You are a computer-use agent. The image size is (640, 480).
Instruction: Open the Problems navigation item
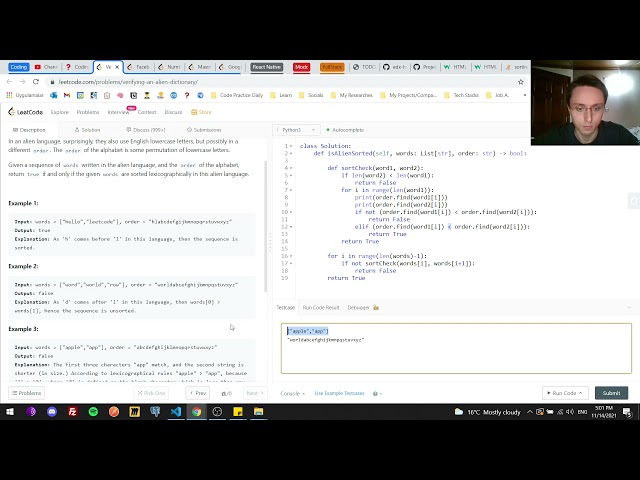(88, 112)
